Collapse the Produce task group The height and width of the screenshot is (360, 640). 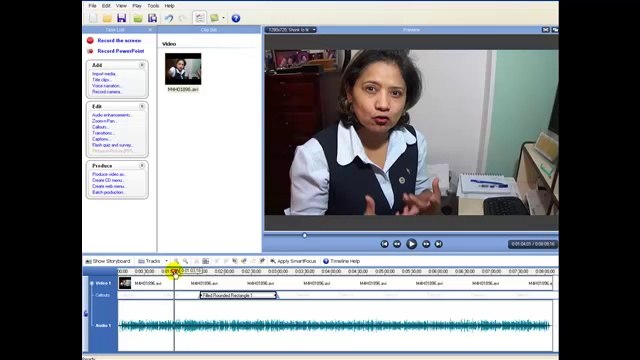click(x=142, y=166)
